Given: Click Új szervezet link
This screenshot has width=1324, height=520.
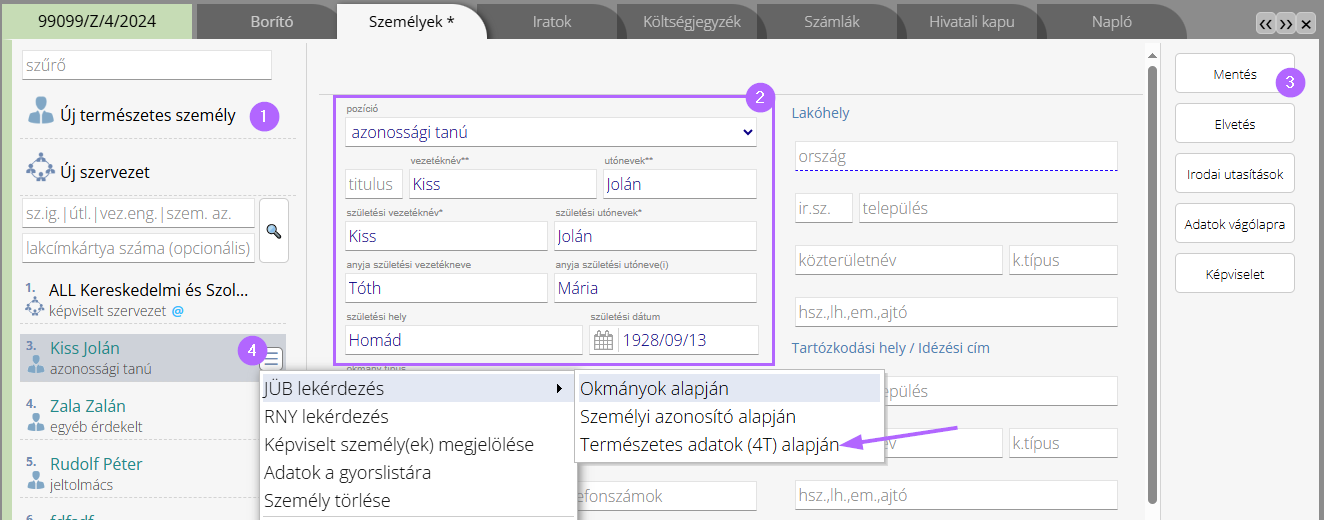Looking at the screenshot, I should [x=105, y=172].
